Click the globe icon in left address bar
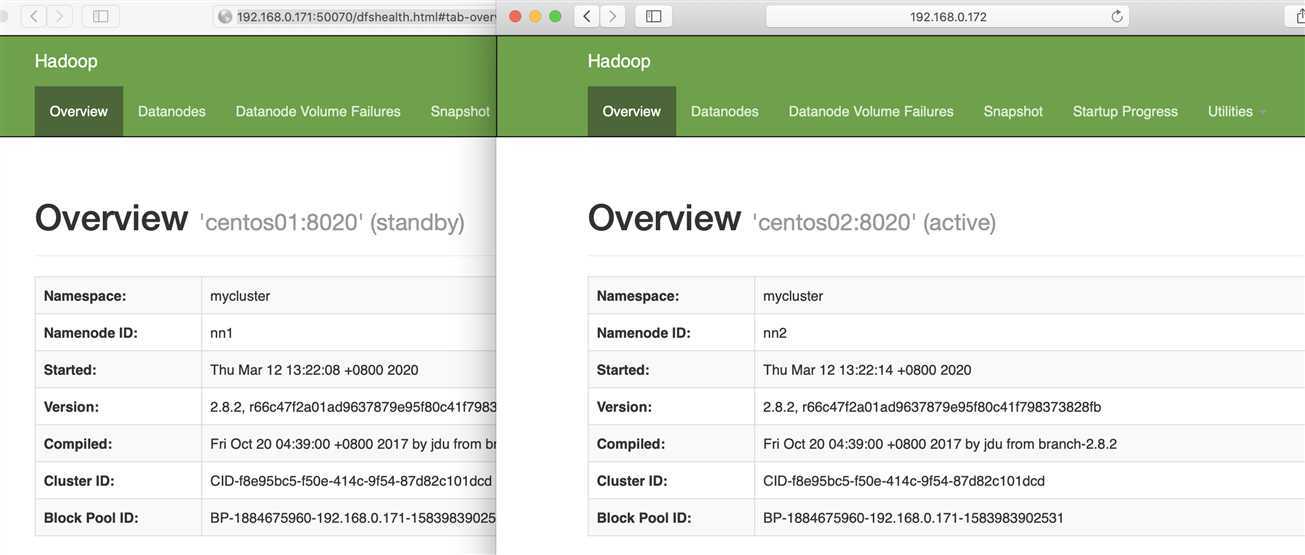The height and width of the screenshot is (555, 1305). 225,16
